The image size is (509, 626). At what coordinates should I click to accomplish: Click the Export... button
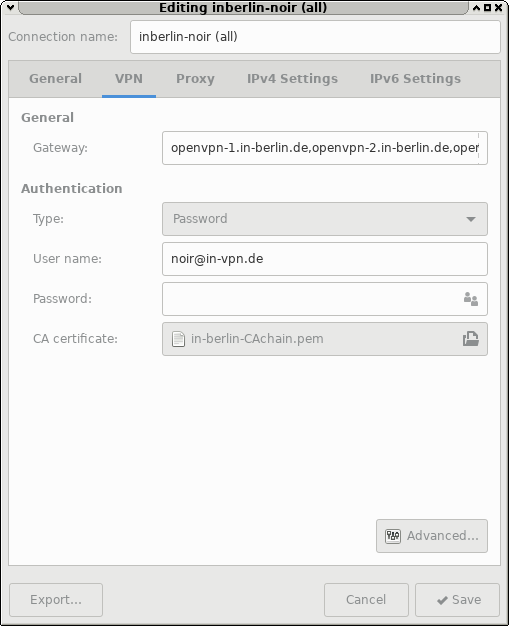pyautogui.click(x=56, y=600)
